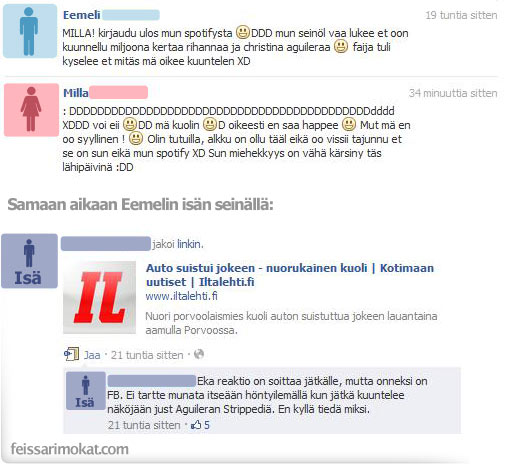Click the post's 21 tuntia sitten timestamp
The image size is (506, 465).
coord(147,355)
